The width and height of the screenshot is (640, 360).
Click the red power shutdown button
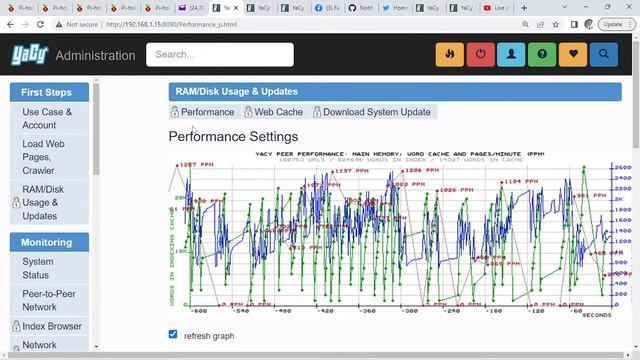pyautogui.click(x=480, y=54)
